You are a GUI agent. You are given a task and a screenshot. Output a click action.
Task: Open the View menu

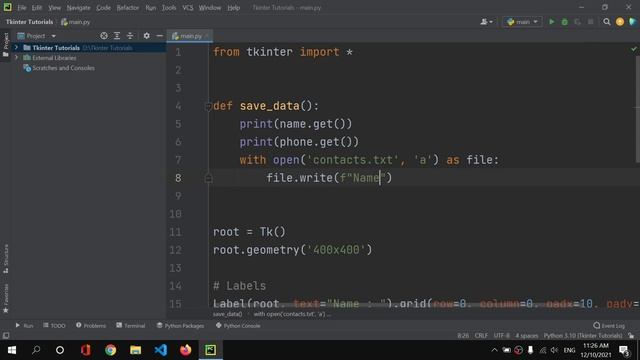(x=54, y=8)
